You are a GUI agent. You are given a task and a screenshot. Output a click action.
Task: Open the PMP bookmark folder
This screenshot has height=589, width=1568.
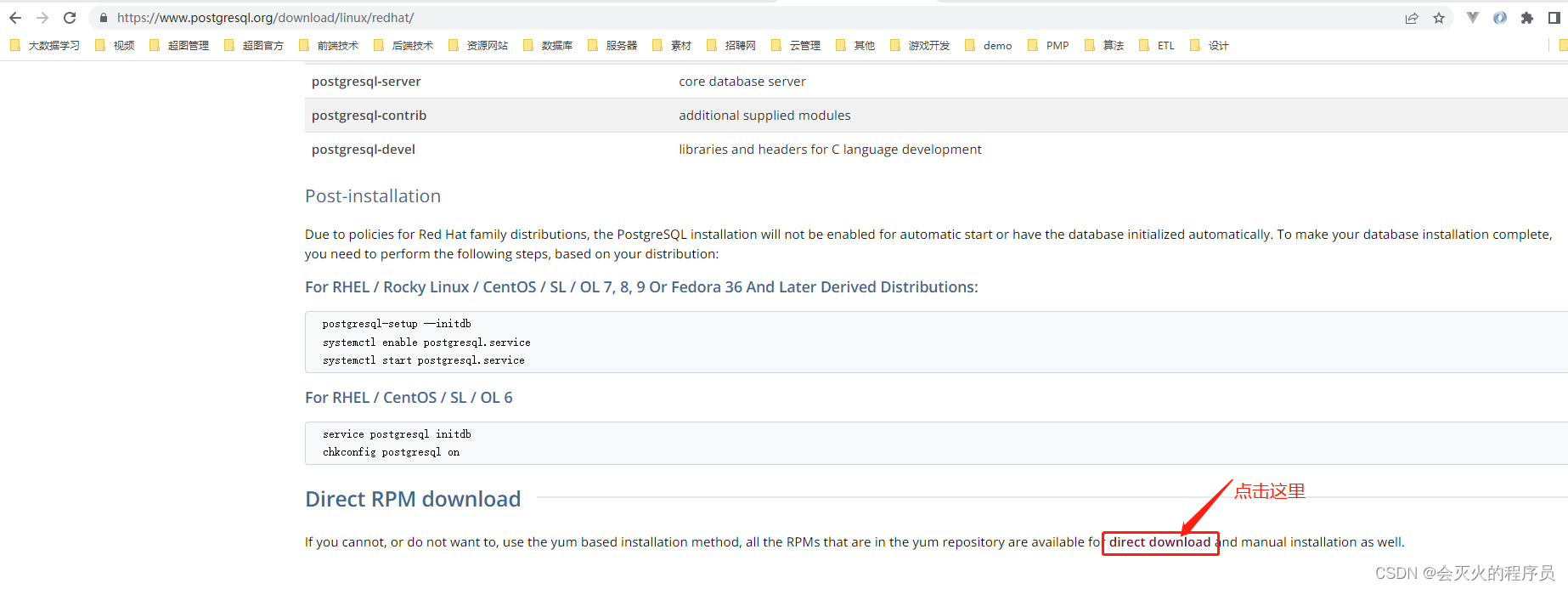pyautogui.click(x=1048, y=46)
